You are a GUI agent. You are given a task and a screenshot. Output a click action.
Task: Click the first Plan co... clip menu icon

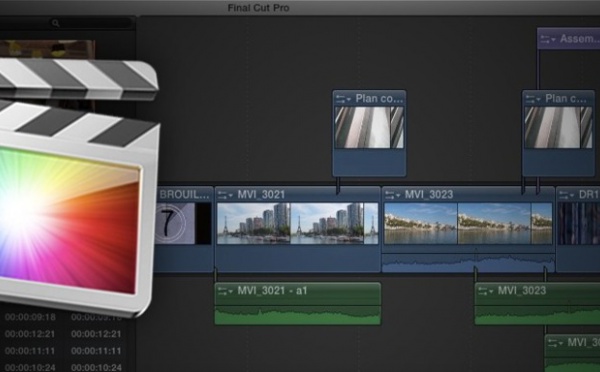pyautogui.click(x=343, y=99)
